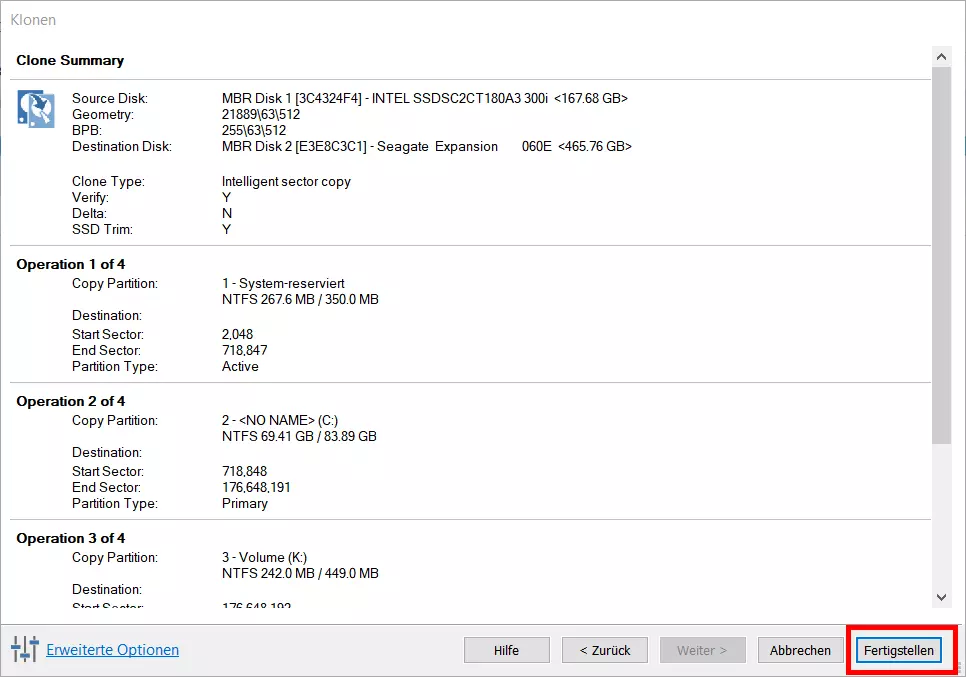The image size is (966, 677).
Task: Select the Clone Summary heading
Action: [x=70, y=61]
